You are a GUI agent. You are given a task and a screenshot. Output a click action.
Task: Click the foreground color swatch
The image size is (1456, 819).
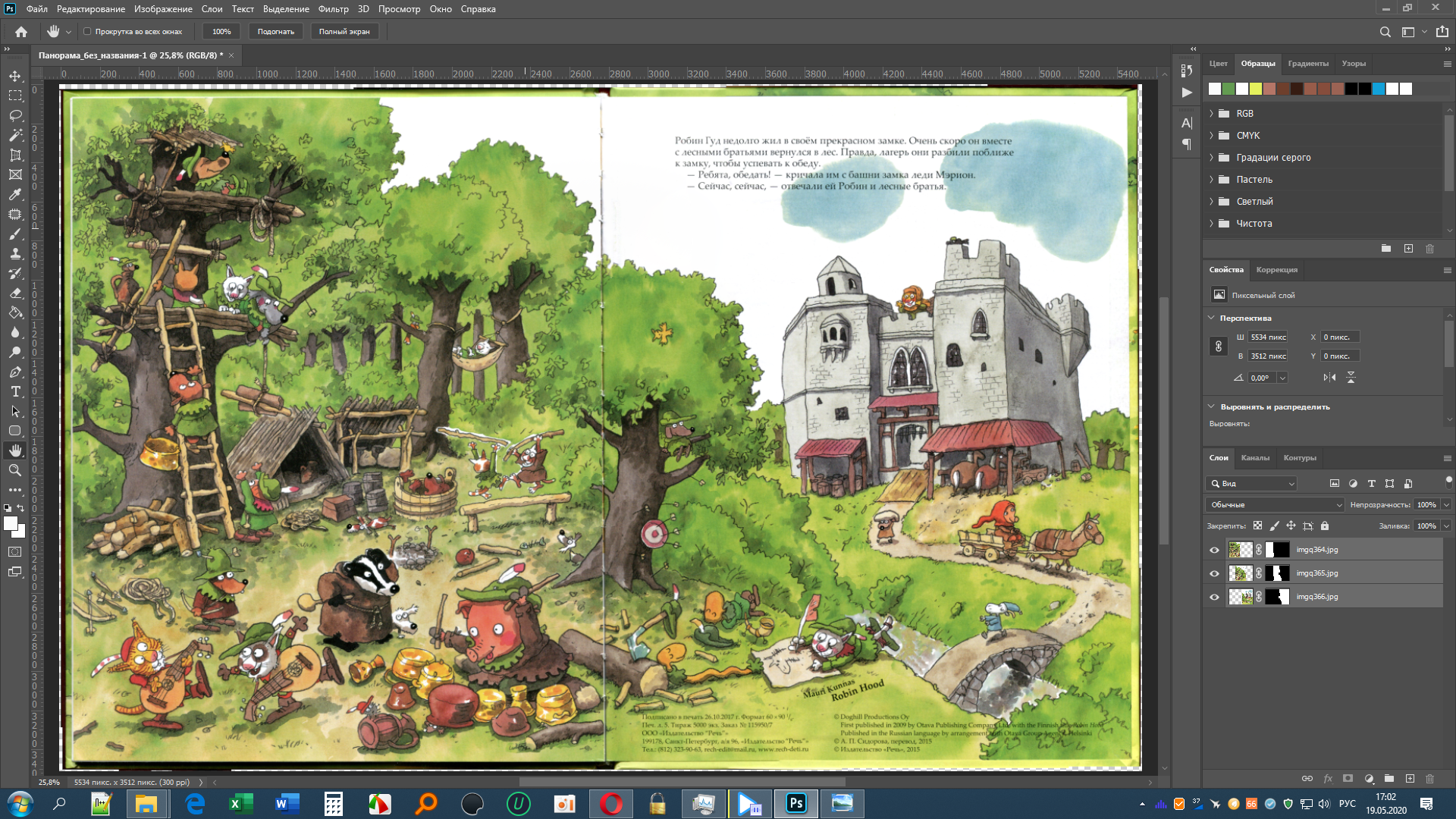click(x=11, y=523)
